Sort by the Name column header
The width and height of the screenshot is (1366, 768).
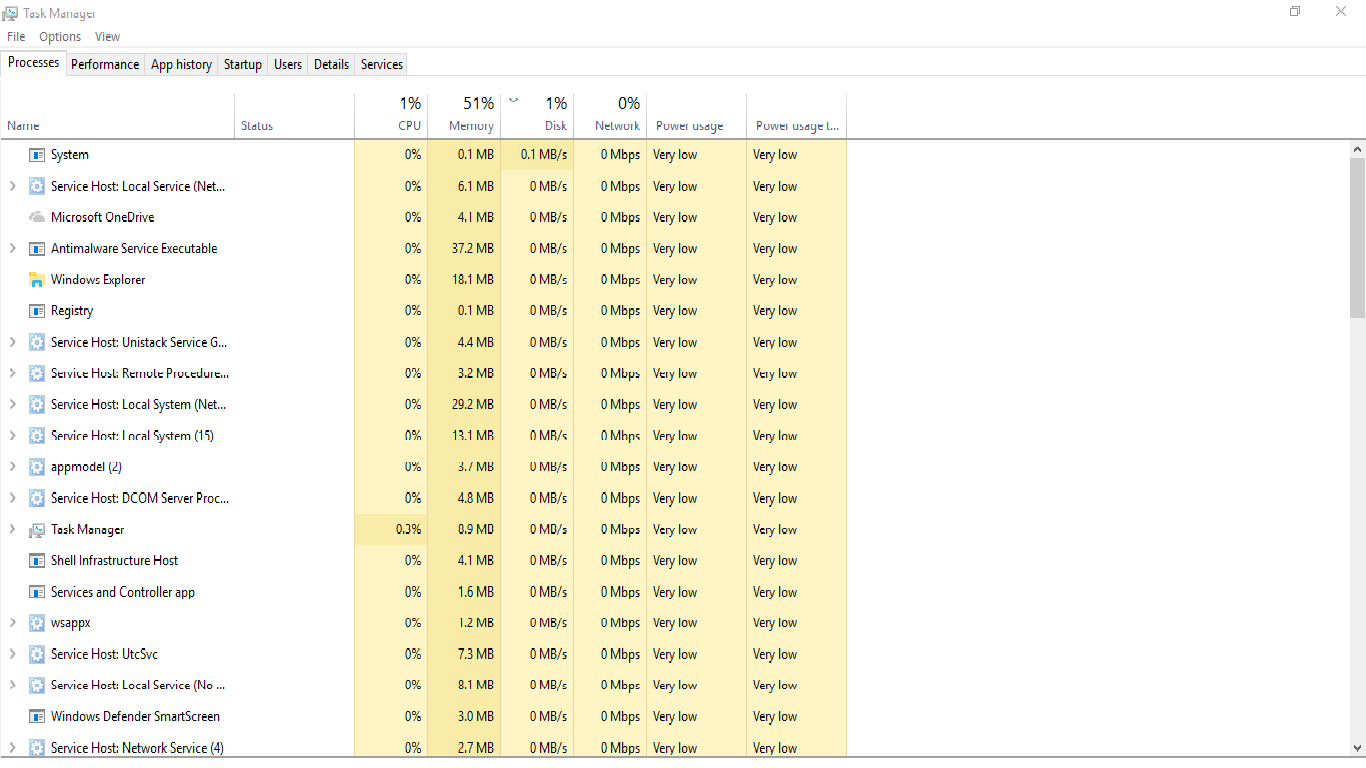(x=118, y=116)
